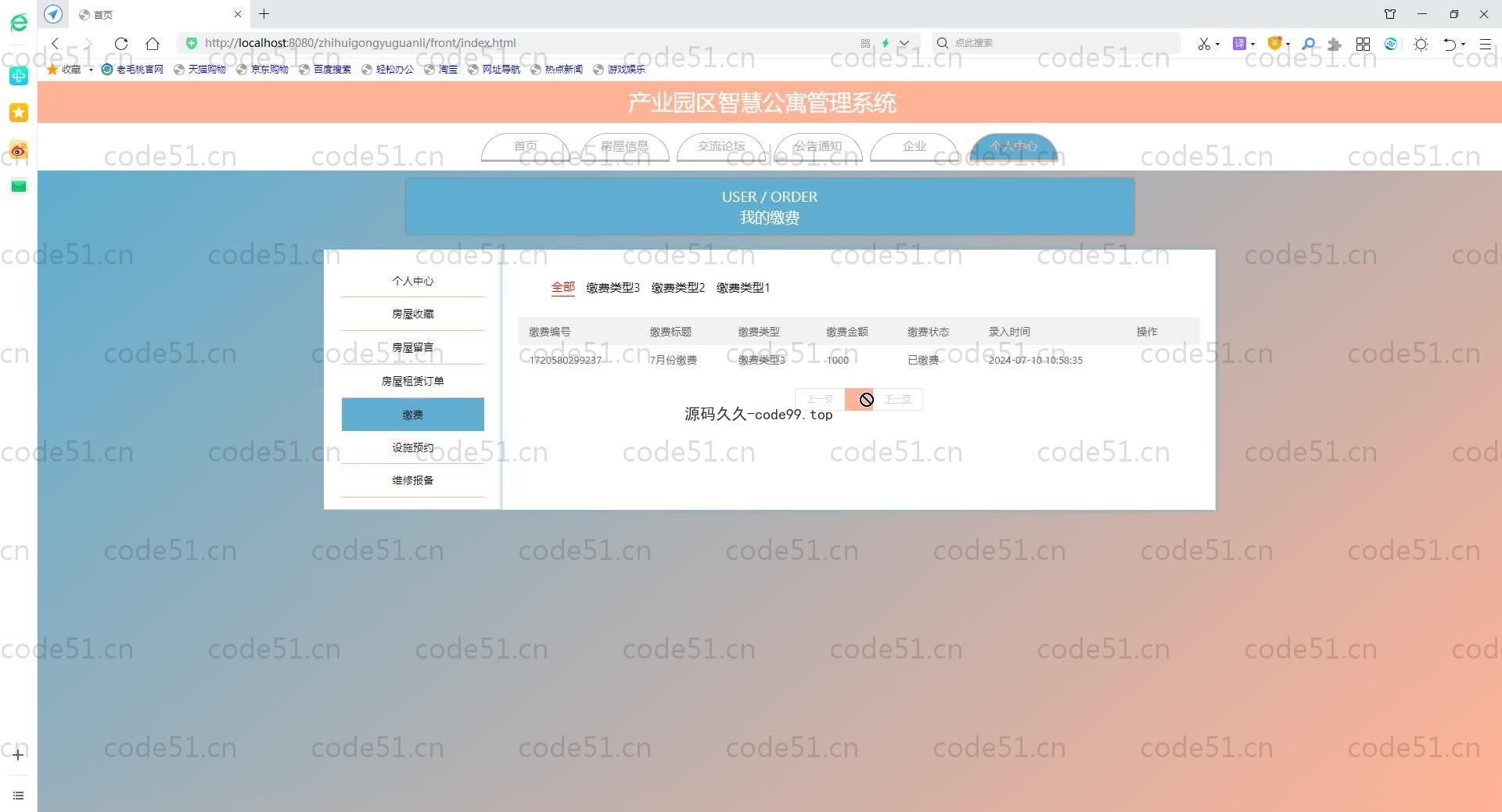Viewport: 1502px width, 812px height.
Task: Filter payments by 缴费类型1
Action: [x=743, y=288]
